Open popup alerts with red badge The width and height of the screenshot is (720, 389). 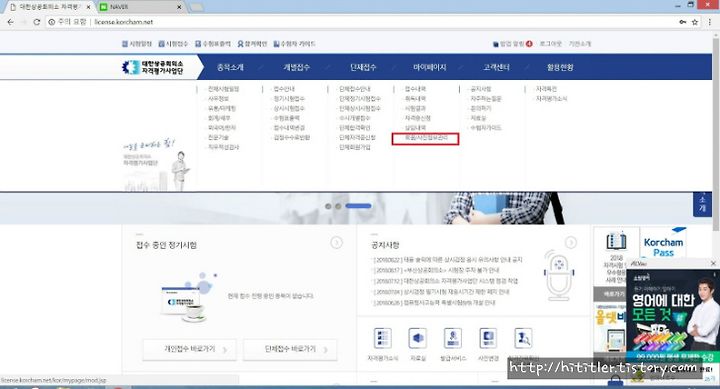(512, 44)
